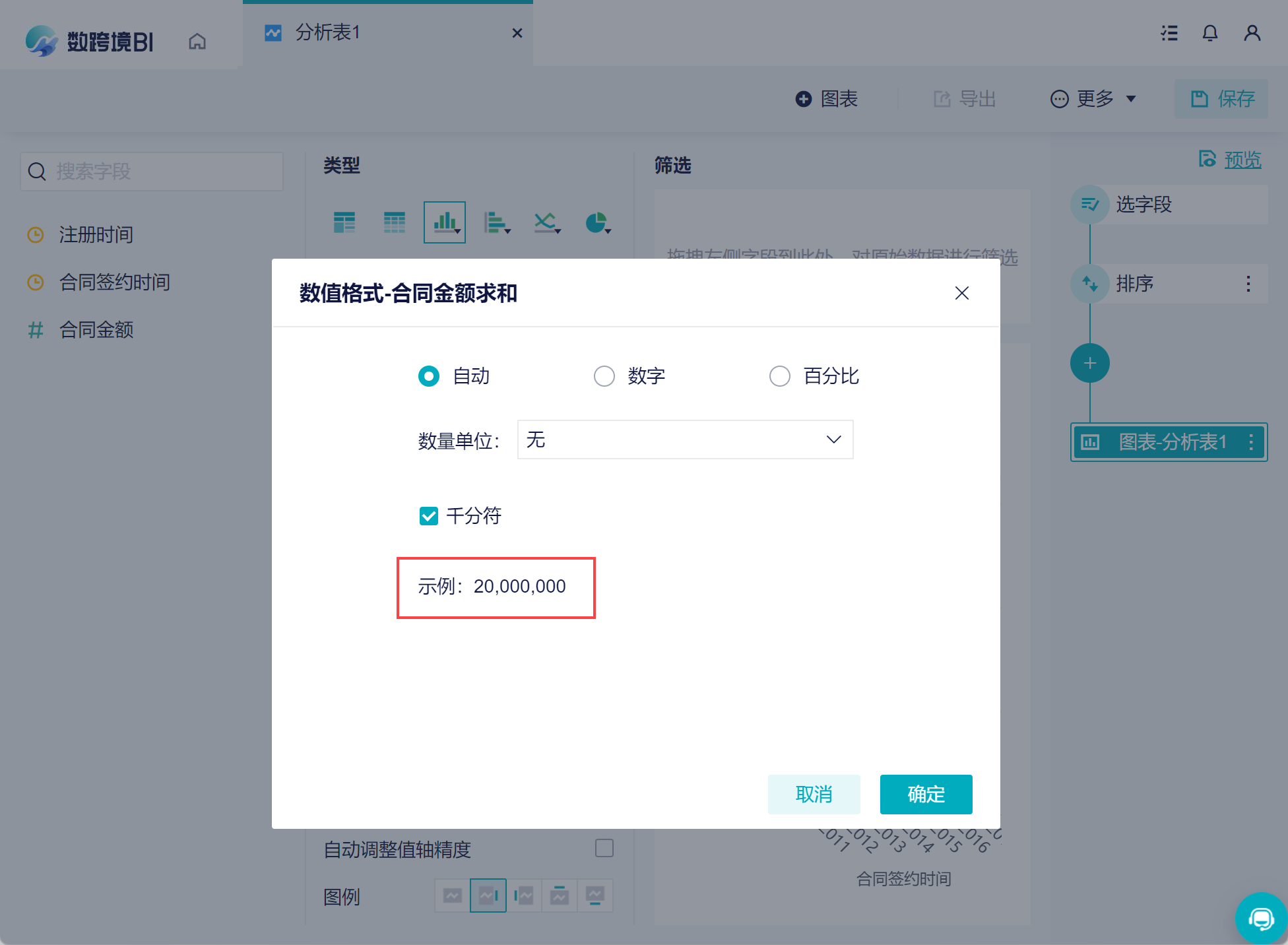Click the round plus step button
The width and height of the screenshot is (1288, 945).
point(1089,363)
